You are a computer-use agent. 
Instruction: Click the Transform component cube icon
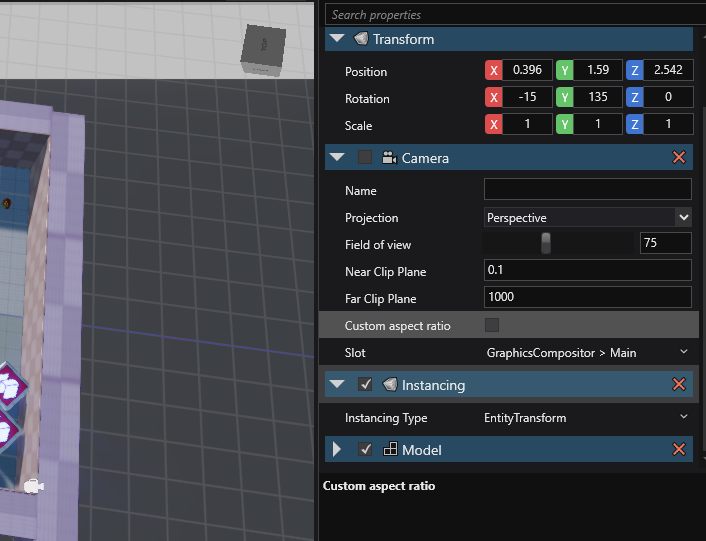point(361,39)
